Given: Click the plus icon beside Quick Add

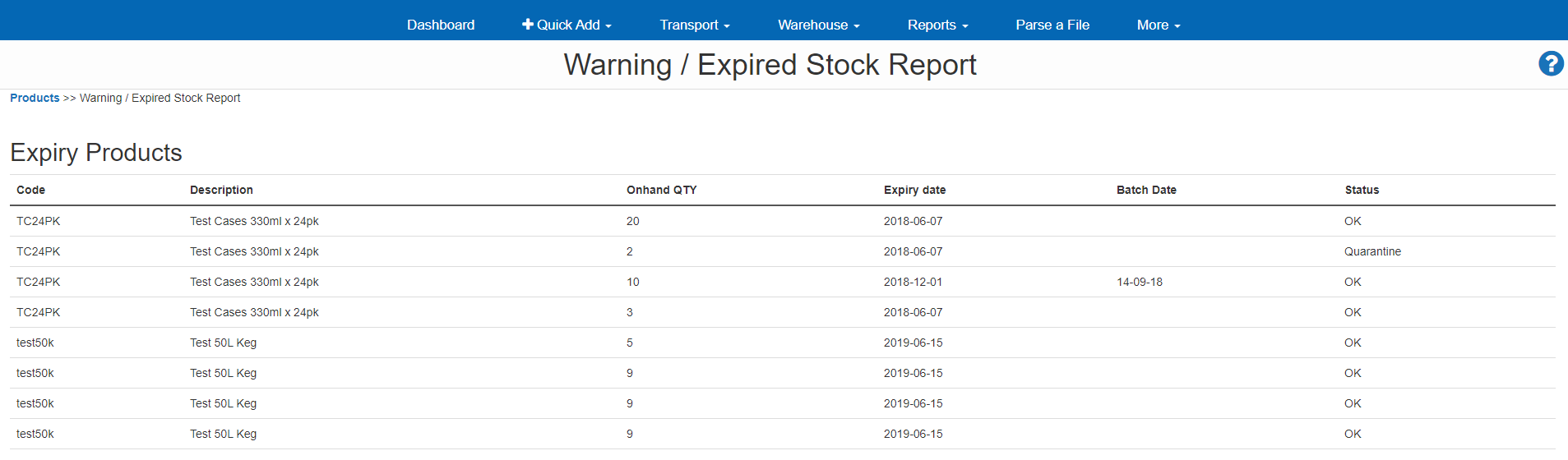Looking at the screenshot, I should [528, 25].
